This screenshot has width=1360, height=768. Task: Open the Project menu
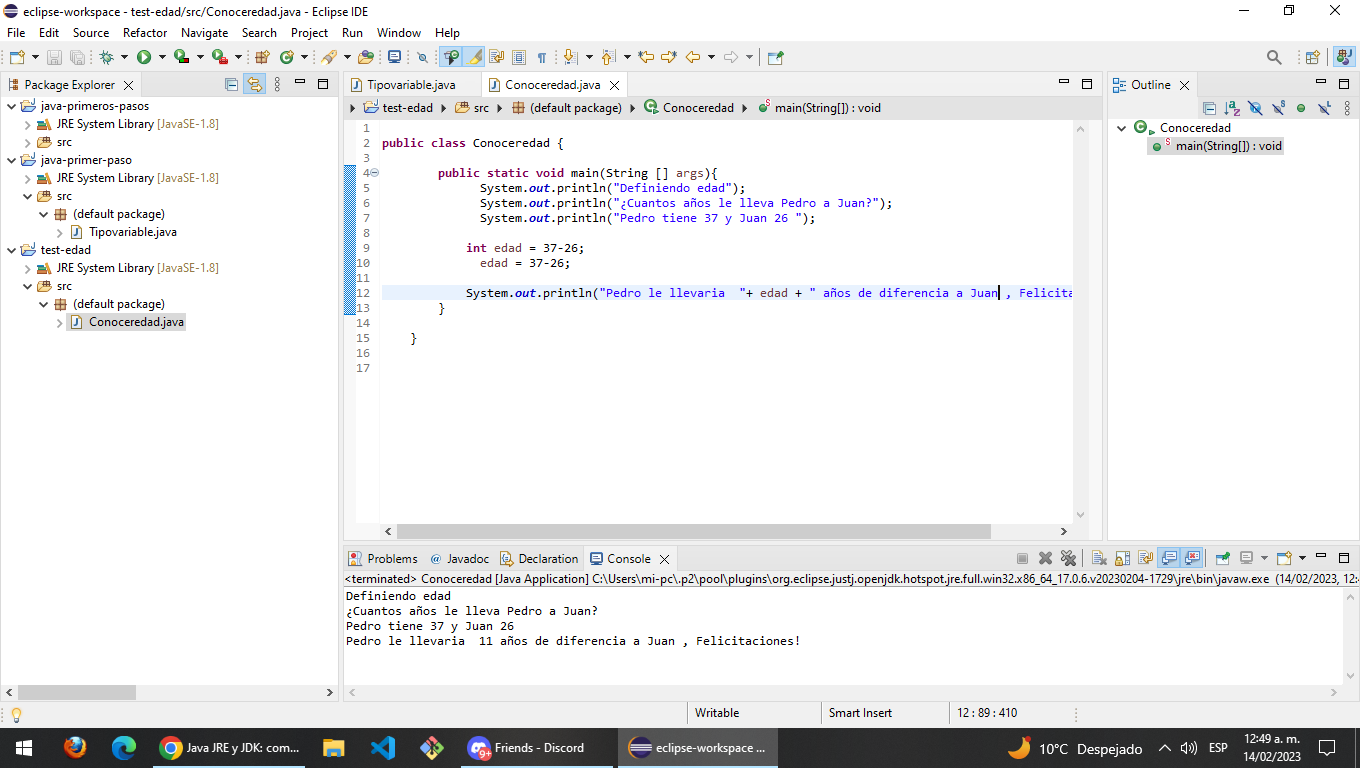(310, 33)
